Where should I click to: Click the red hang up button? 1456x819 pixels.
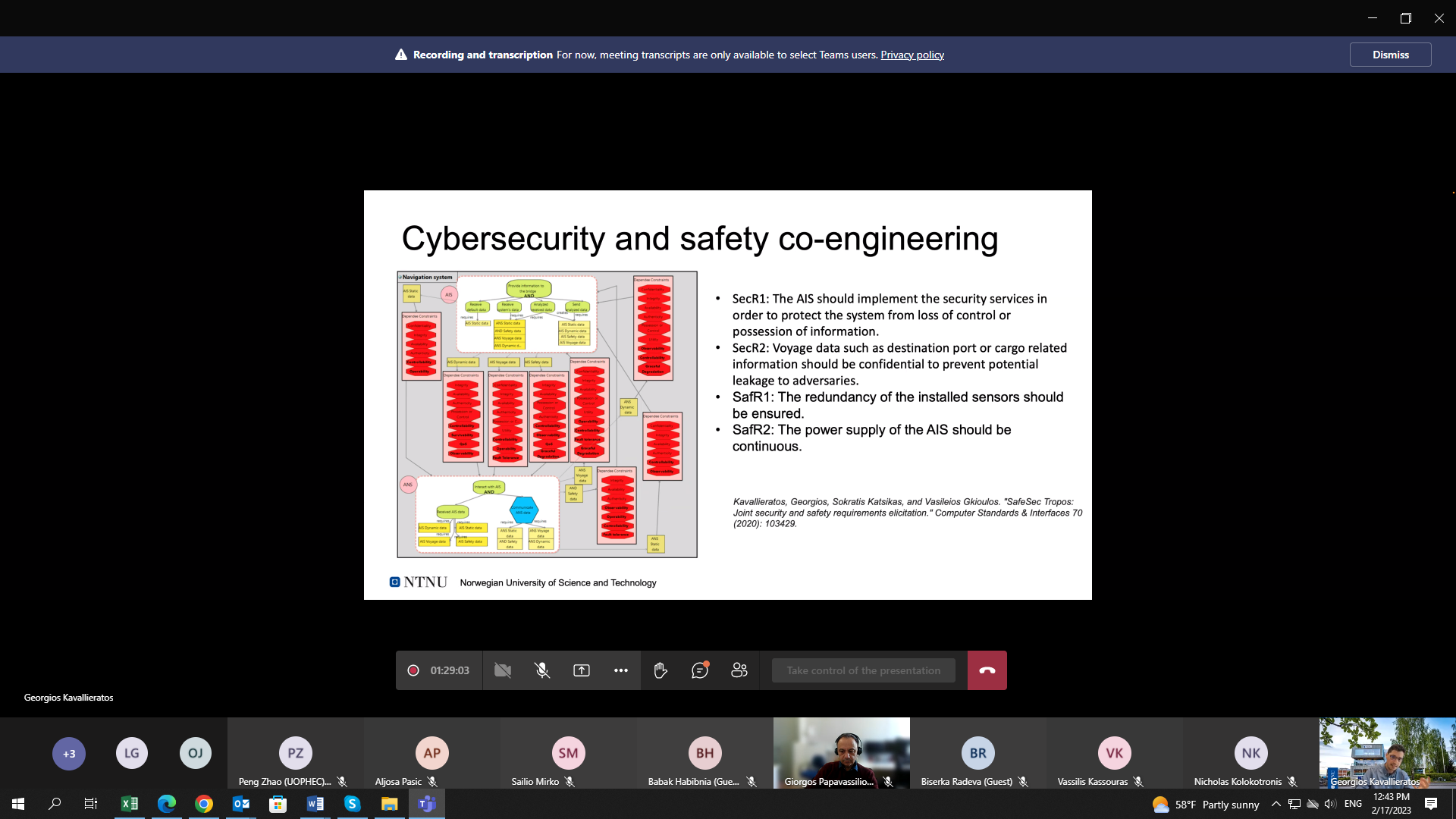coord(987,670)
